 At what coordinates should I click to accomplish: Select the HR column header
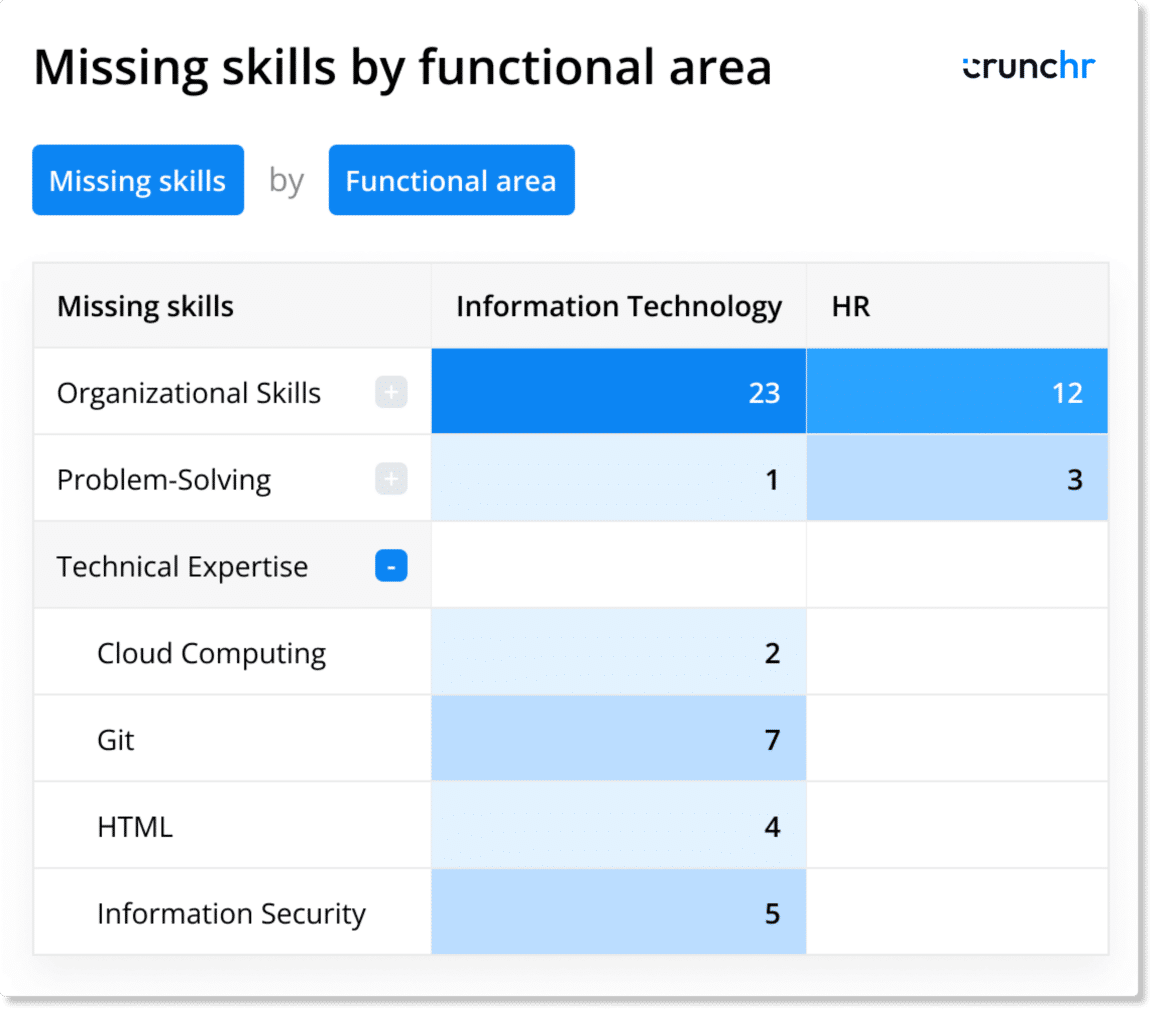coord(850,306)
